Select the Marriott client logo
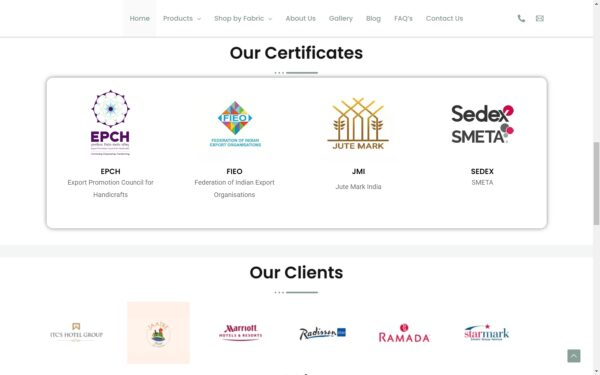The width and height of the screenshot is (600, 375). click(240, 332)
